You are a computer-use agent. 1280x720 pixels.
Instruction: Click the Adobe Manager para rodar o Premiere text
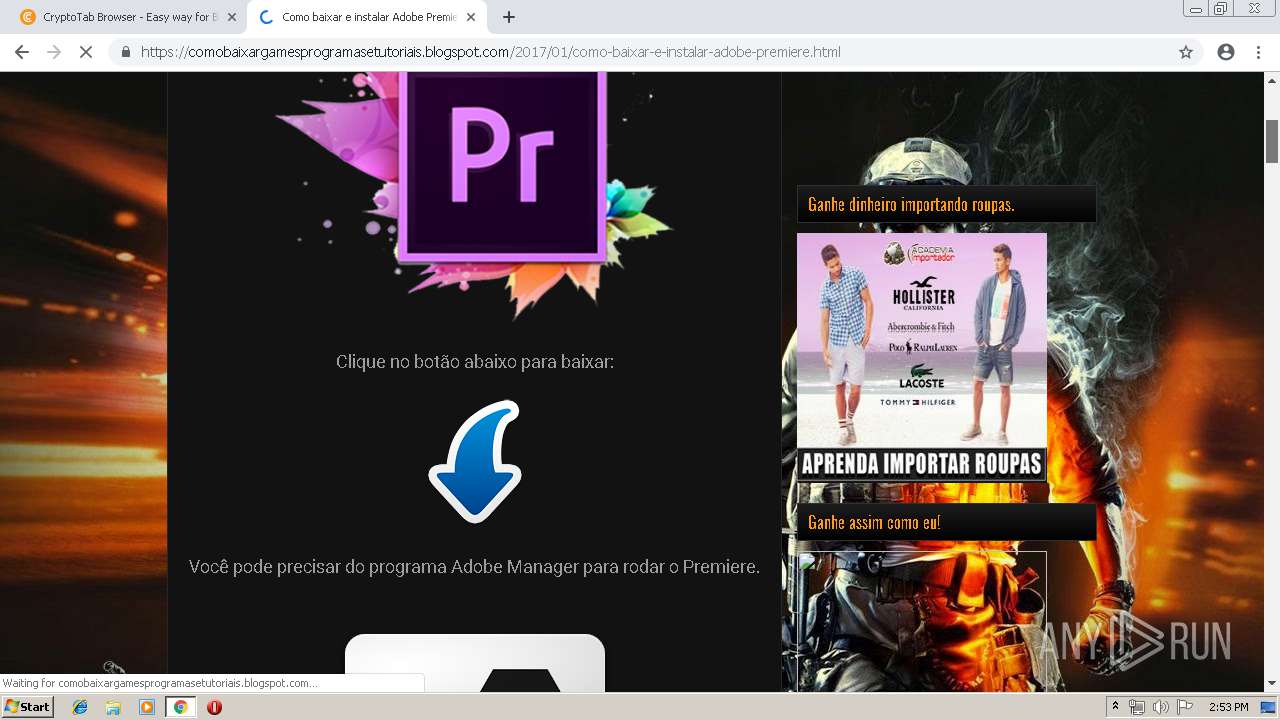click(x=474, y=566)
